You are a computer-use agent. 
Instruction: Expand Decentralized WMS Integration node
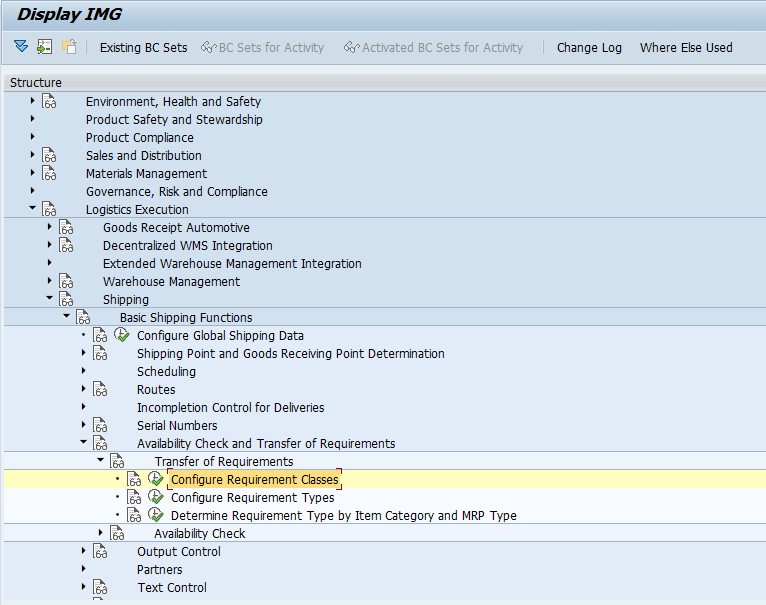pyautogui.click(x=50, y=245)
